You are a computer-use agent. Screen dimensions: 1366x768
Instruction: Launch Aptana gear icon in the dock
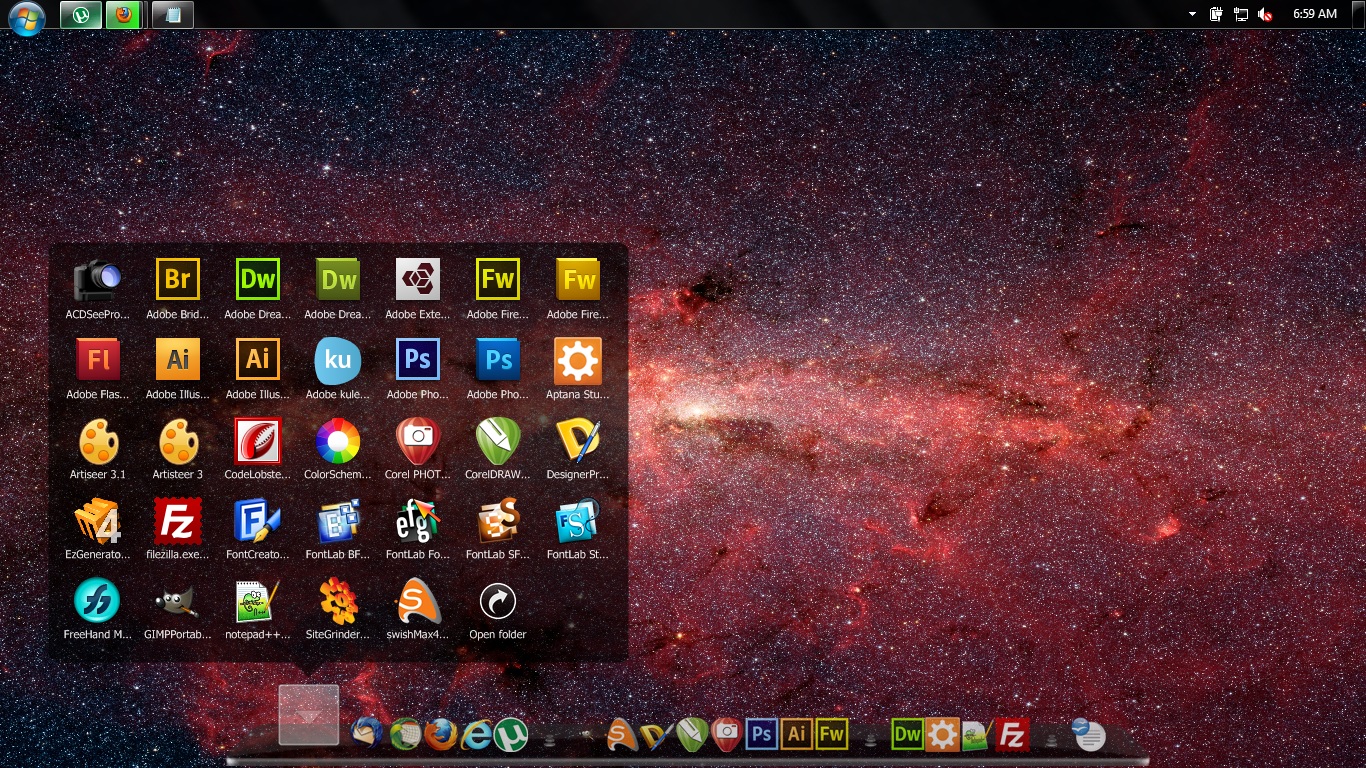(942, 734)
